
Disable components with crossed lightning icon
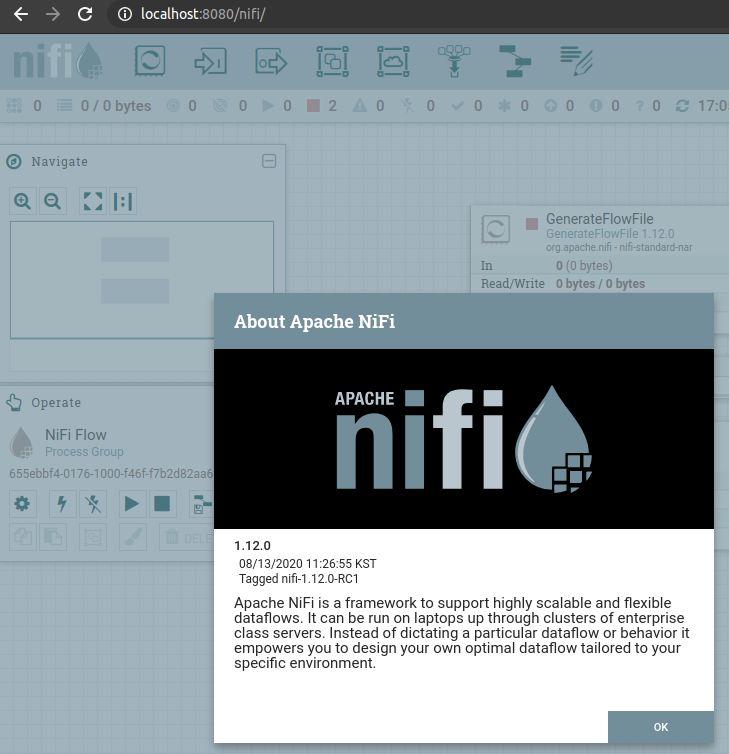tap(93, 504)
